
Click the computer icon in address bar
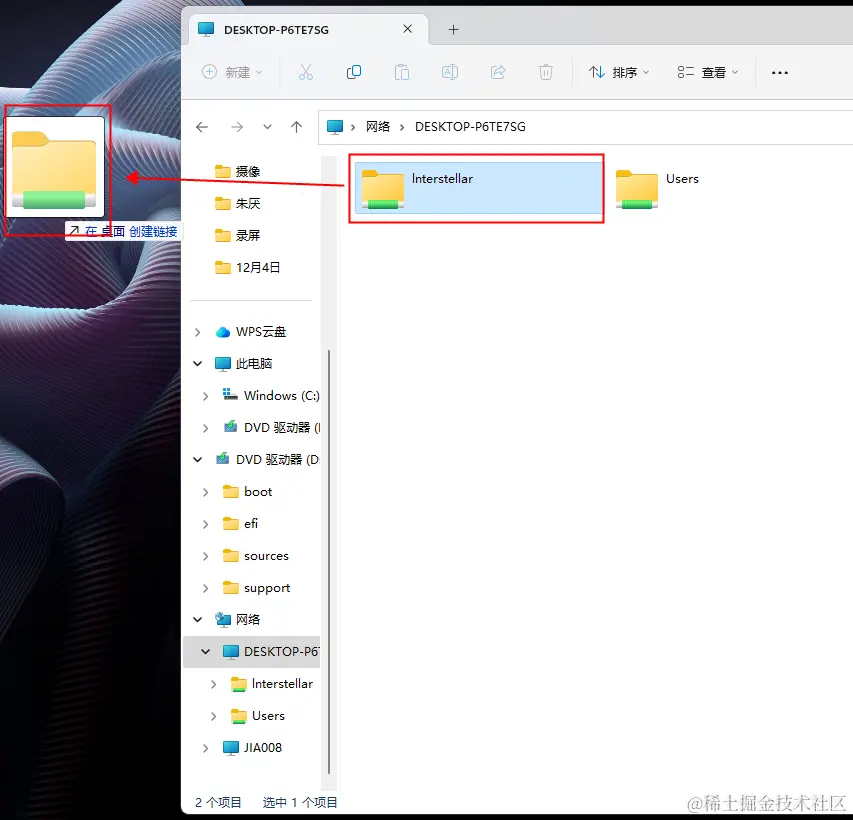[x=335, y=127]
